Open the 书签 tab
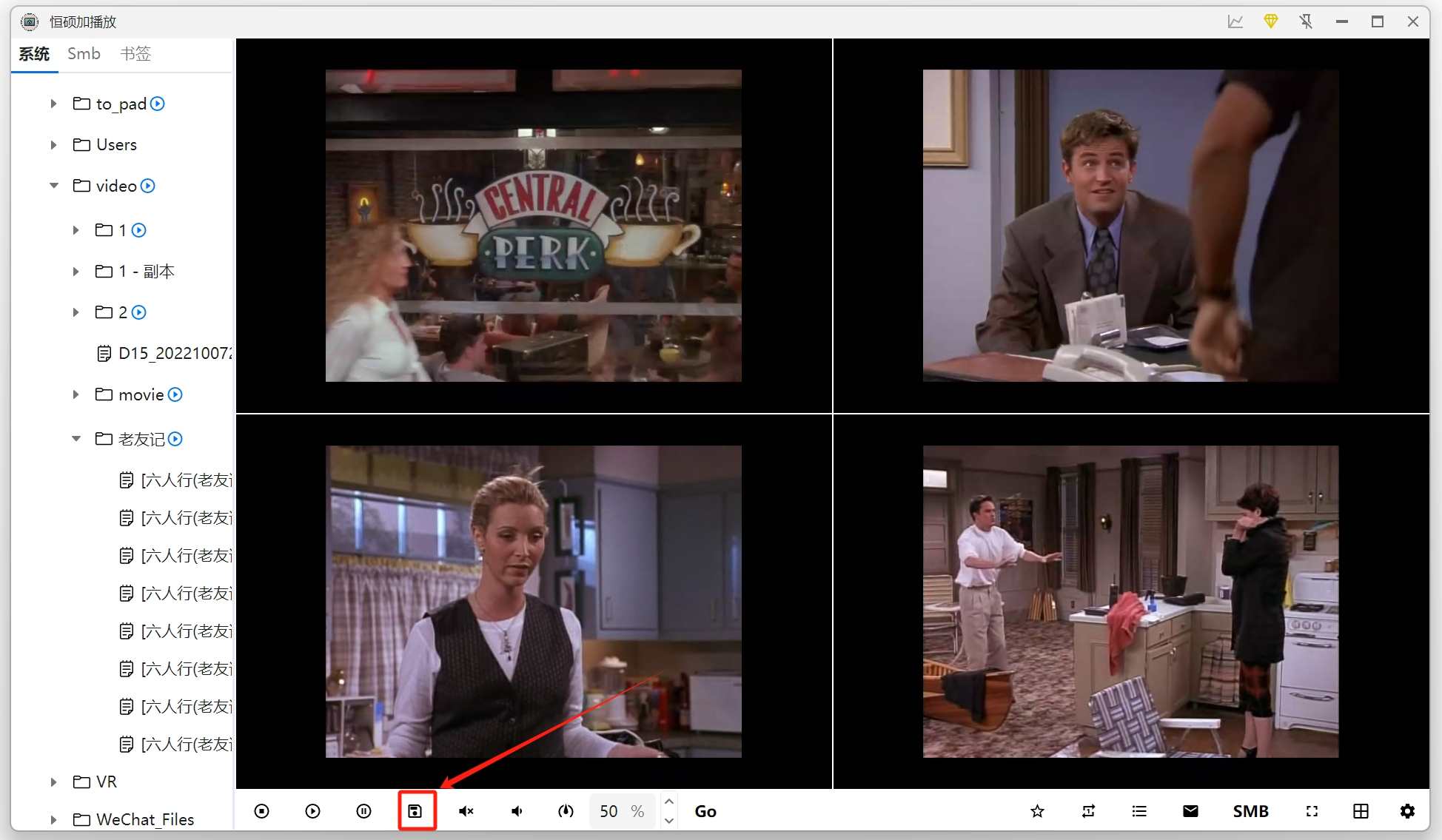 (x=135, y=53)
